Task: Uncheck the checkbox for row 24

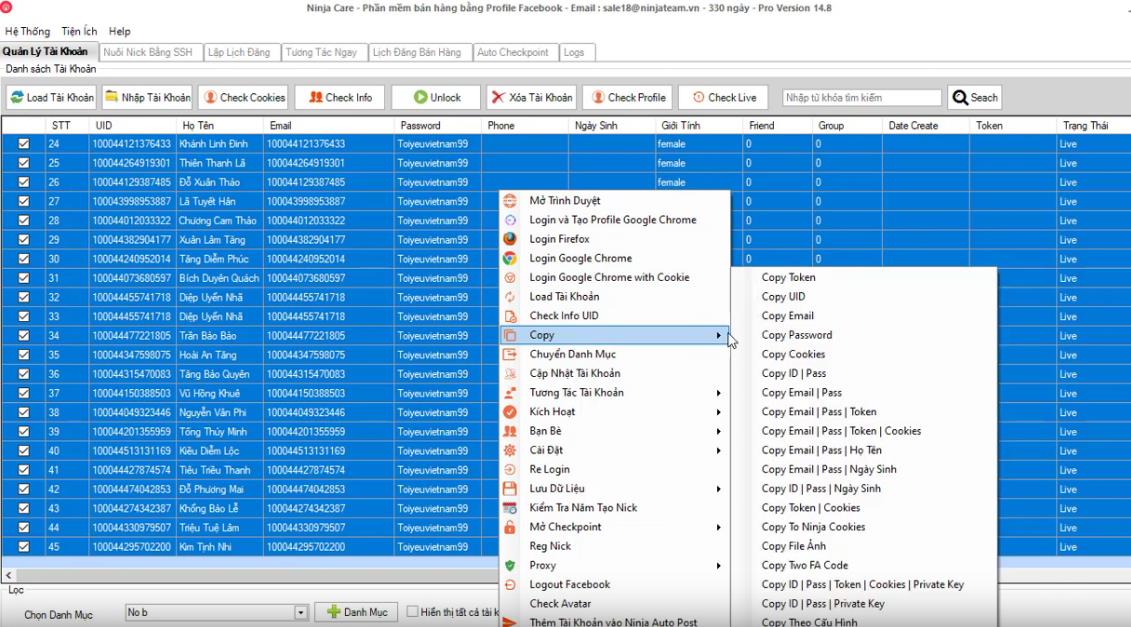Action: point(24,144)
